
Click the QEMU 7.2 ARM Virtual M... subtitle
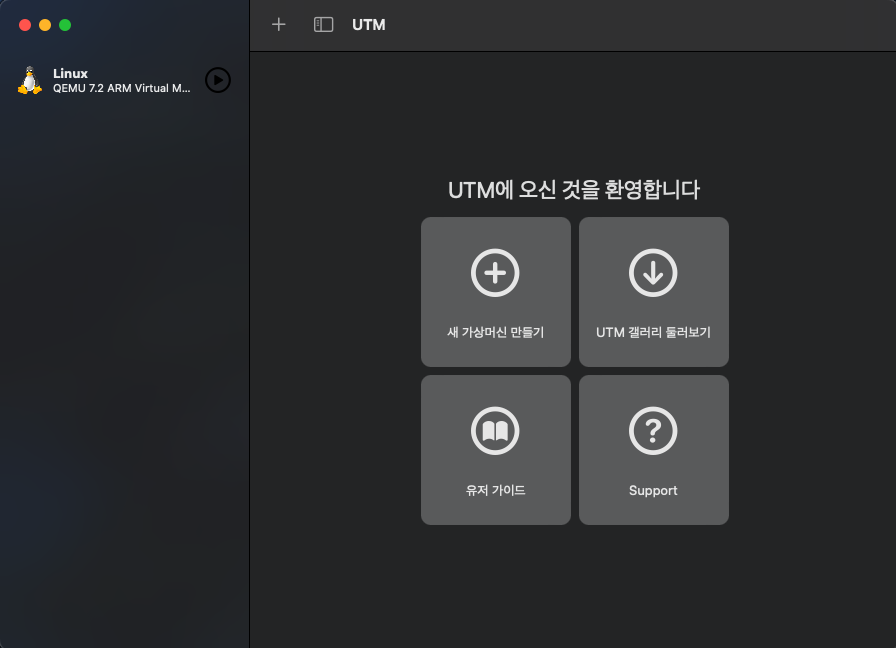point(122,88)
